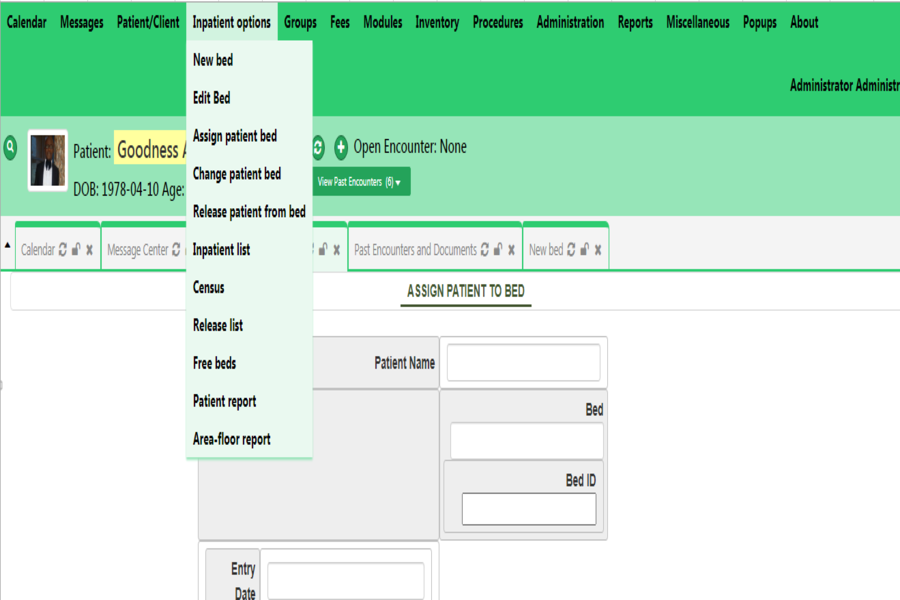Open the About menu
Viewport: 900px width, 600px height.
[804, 22]
